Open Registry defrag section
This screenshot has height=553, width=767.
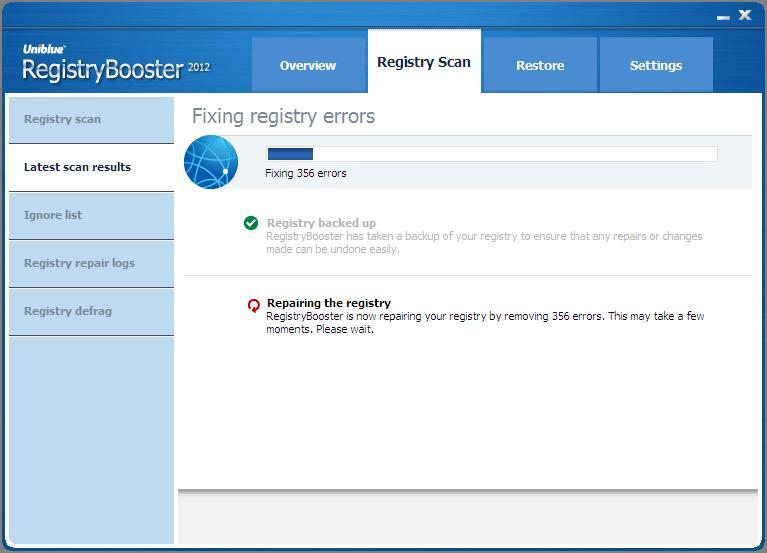coord(91,311)
